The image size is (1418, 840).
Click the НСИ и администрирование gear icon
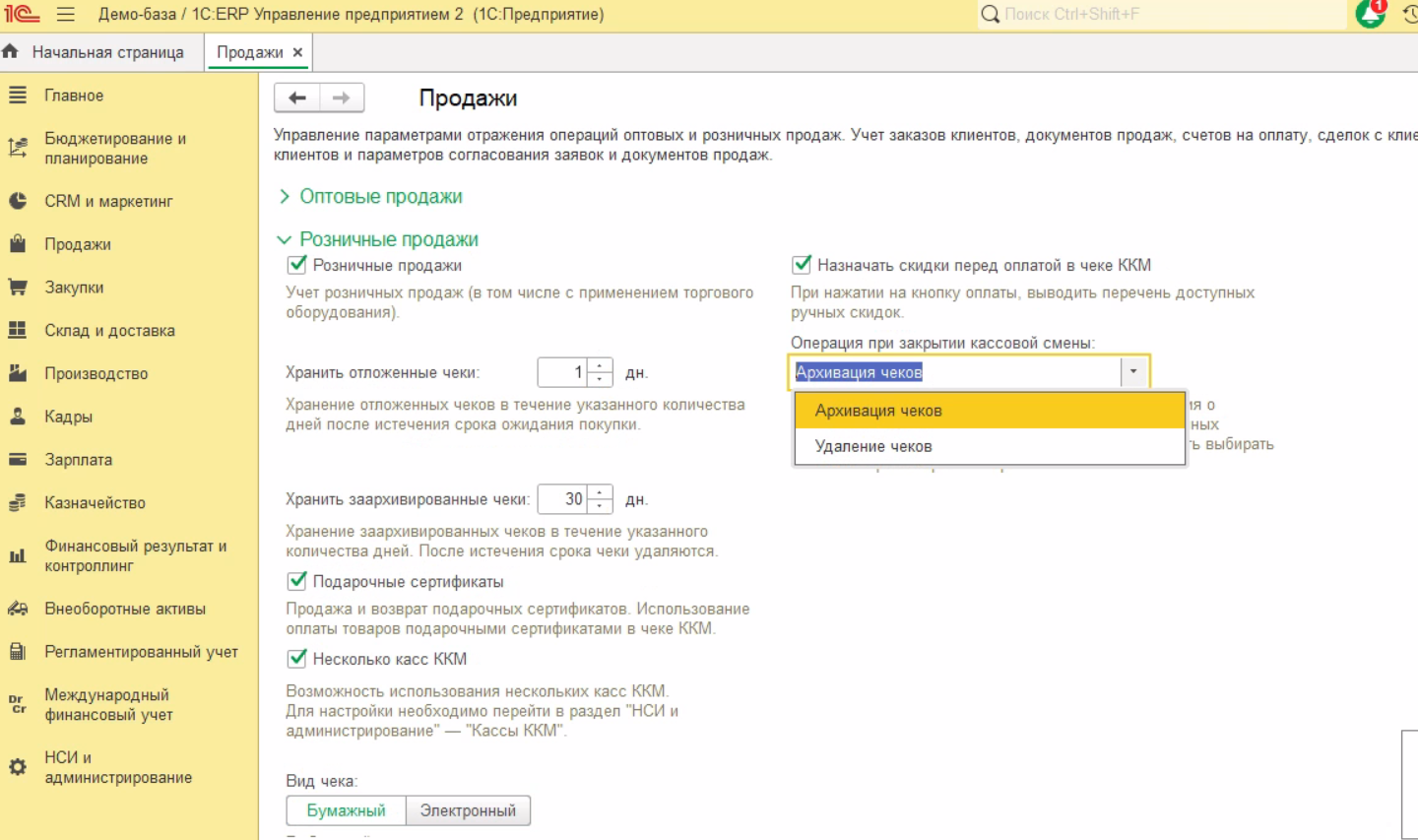[x=18, y=767]
